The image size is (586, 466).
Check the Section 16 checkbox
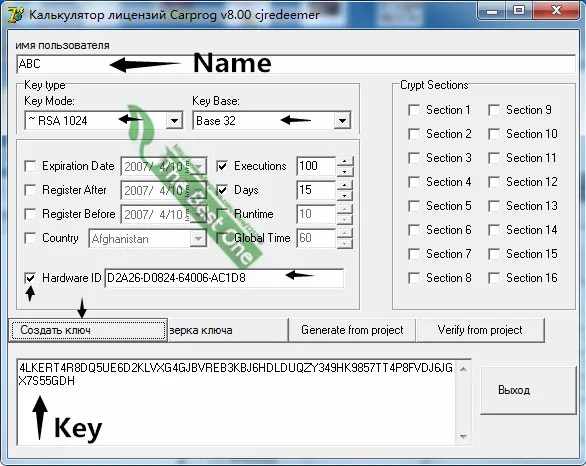[x=494, y=278]
